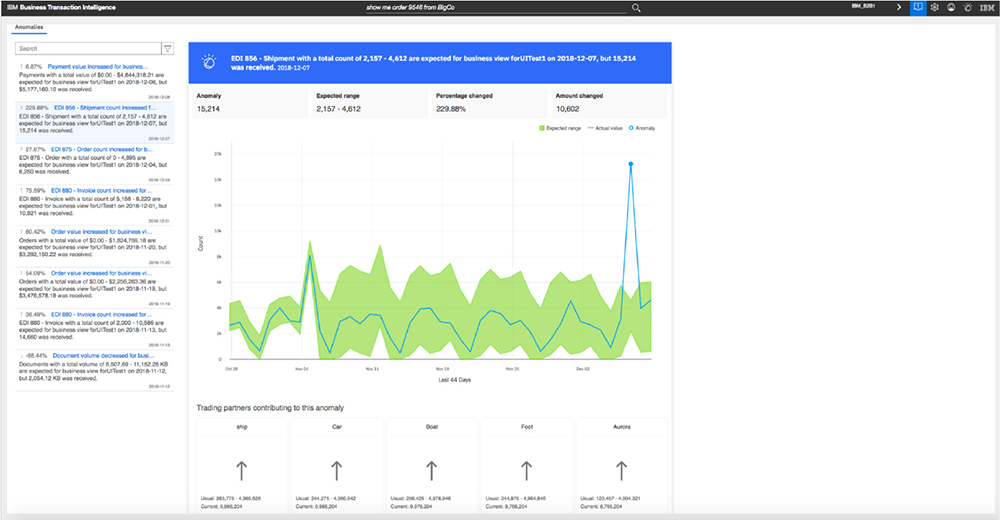
Task: Open 'Payment value increased for busines...' anomaly
Action: point(98,66)
